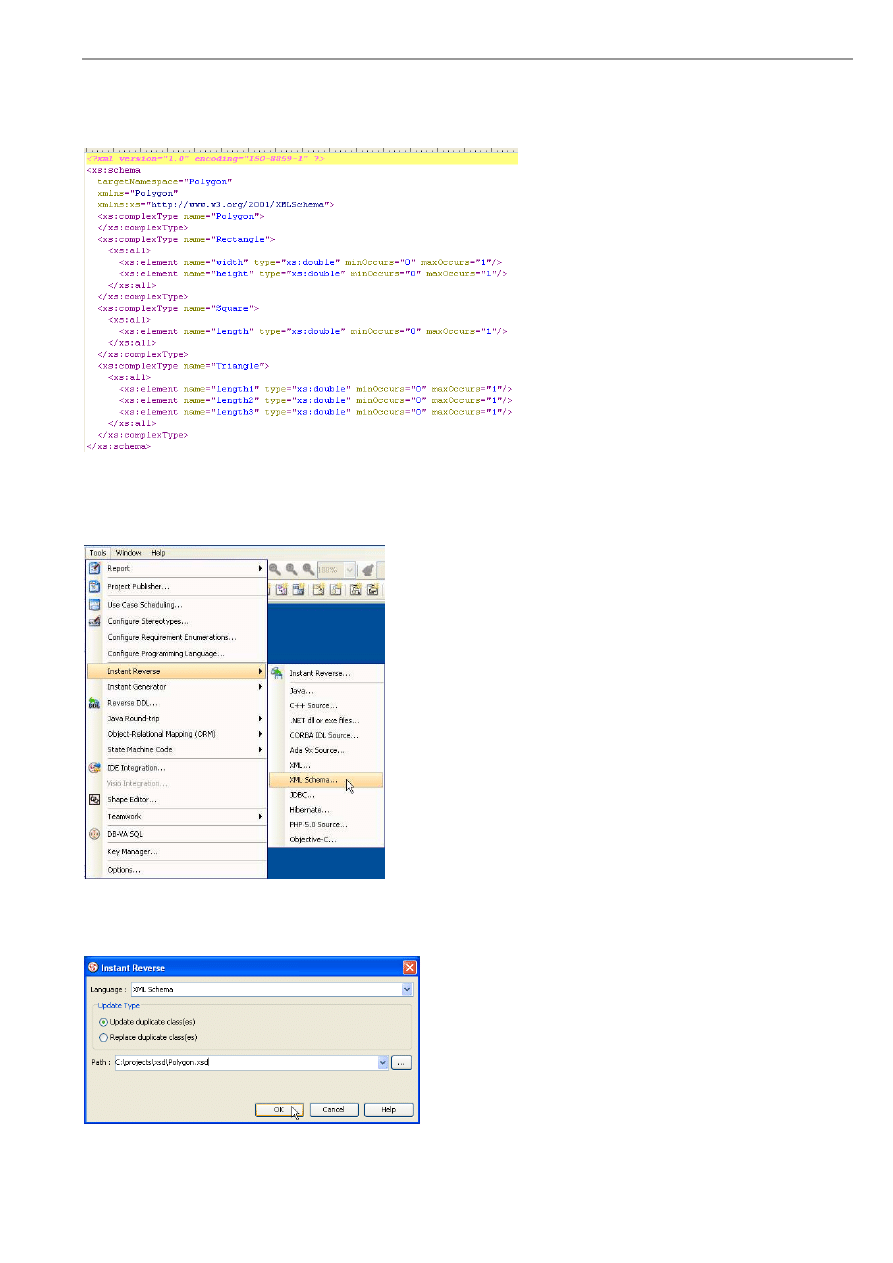Click the Report icon in Tools menu
This screenshot has height=1263, width=893.
pyautogui.click(x=94, y=568)
